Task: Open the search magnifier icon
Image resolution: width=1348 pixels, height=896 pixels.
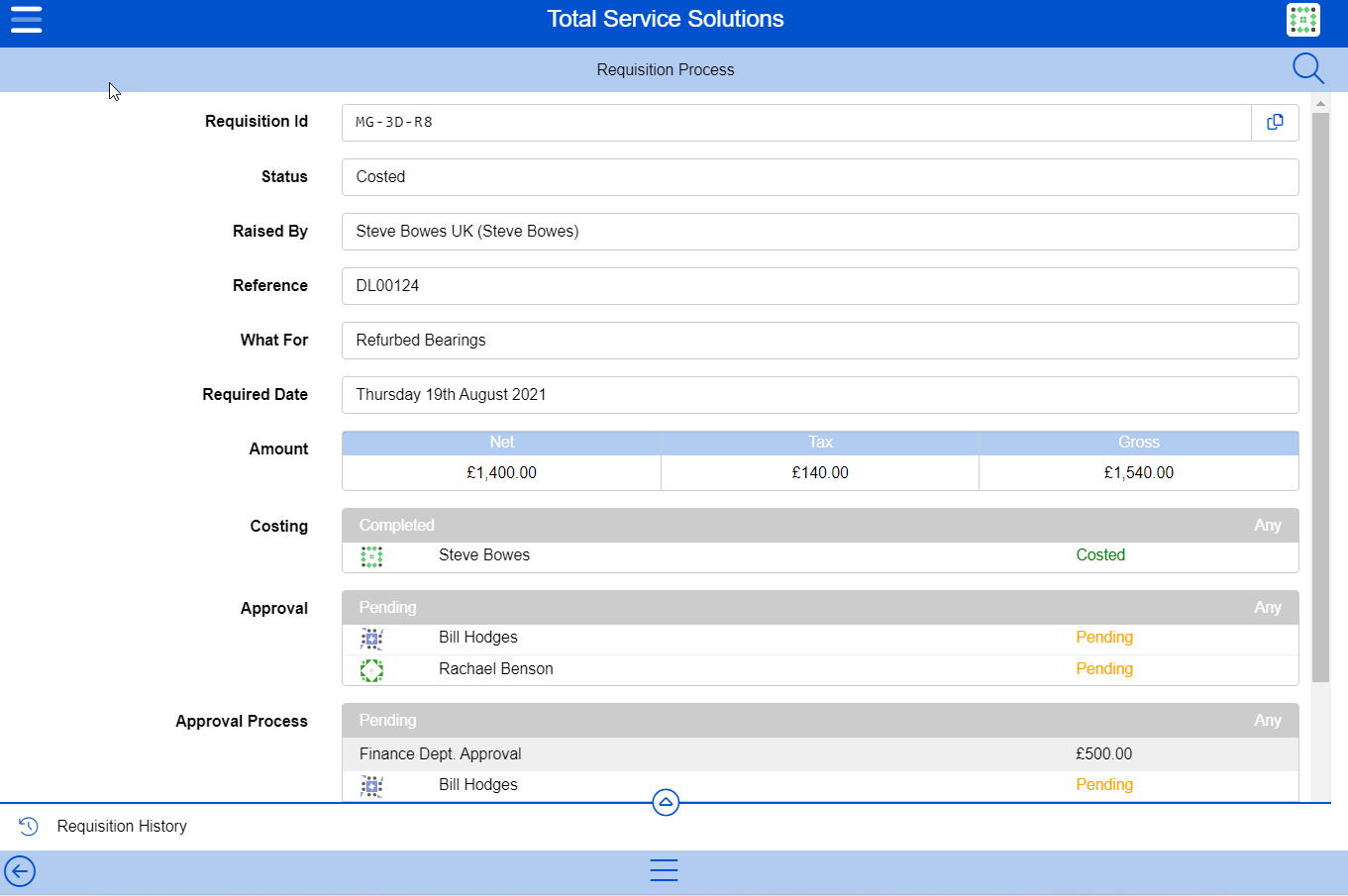Action: pyautogui.click(x=1307, y=68)
